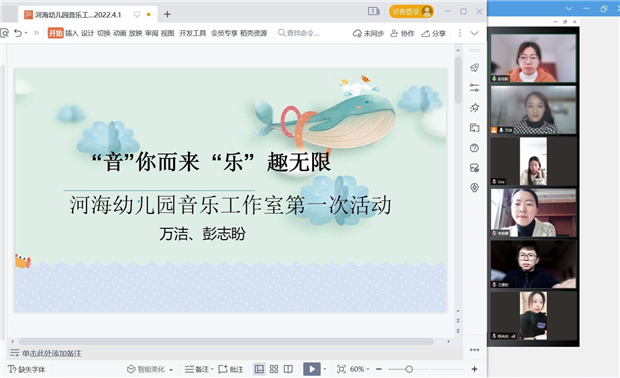This screenshot has width=620, height=378.
Task: Fit slide to window icon
Action: pyautogui.click(x=341, y=369)
